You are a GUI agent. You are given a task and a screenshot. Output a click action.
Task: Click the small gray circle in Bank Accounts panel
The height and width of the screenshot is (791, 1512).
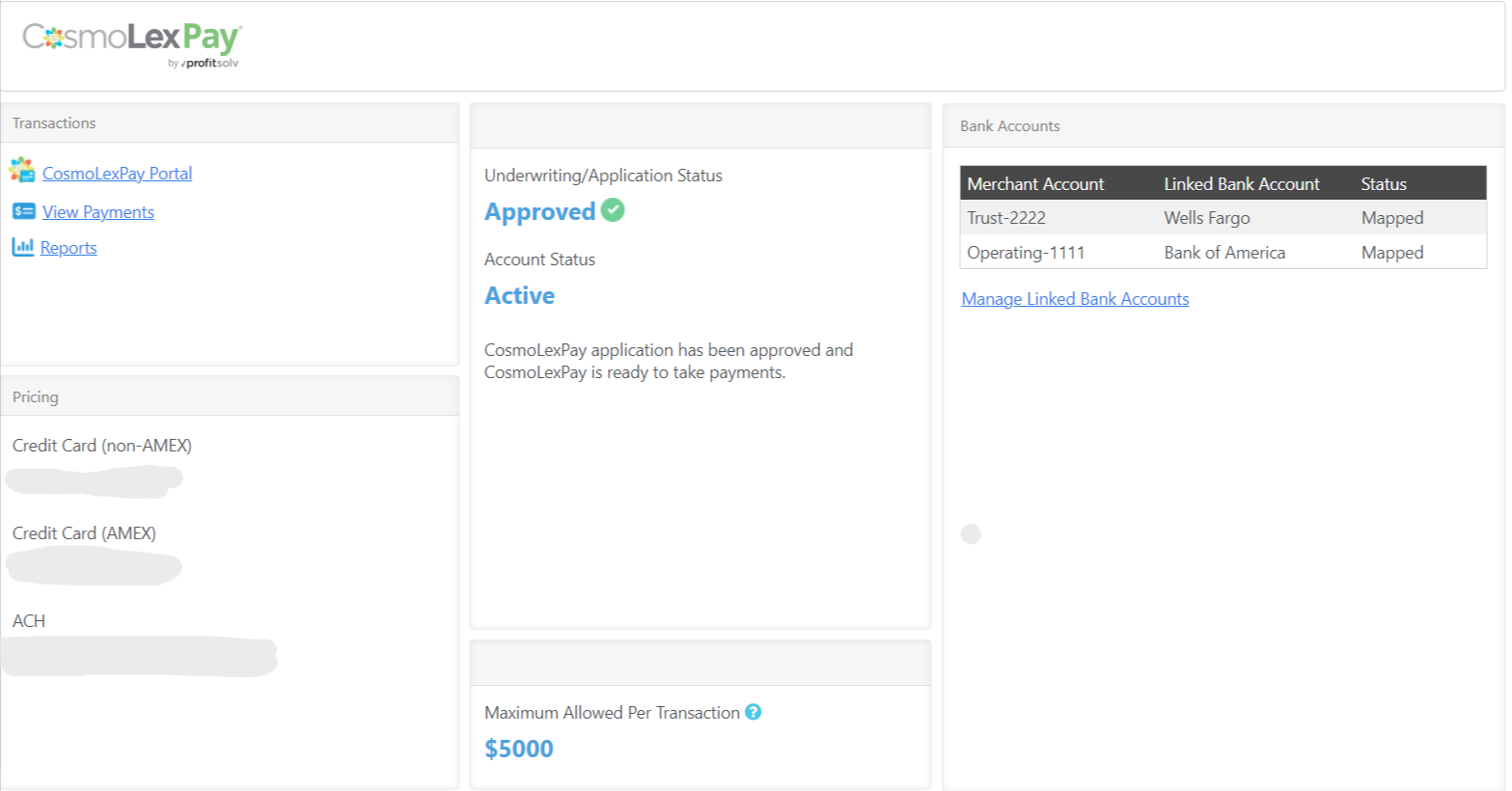[971, 534]
